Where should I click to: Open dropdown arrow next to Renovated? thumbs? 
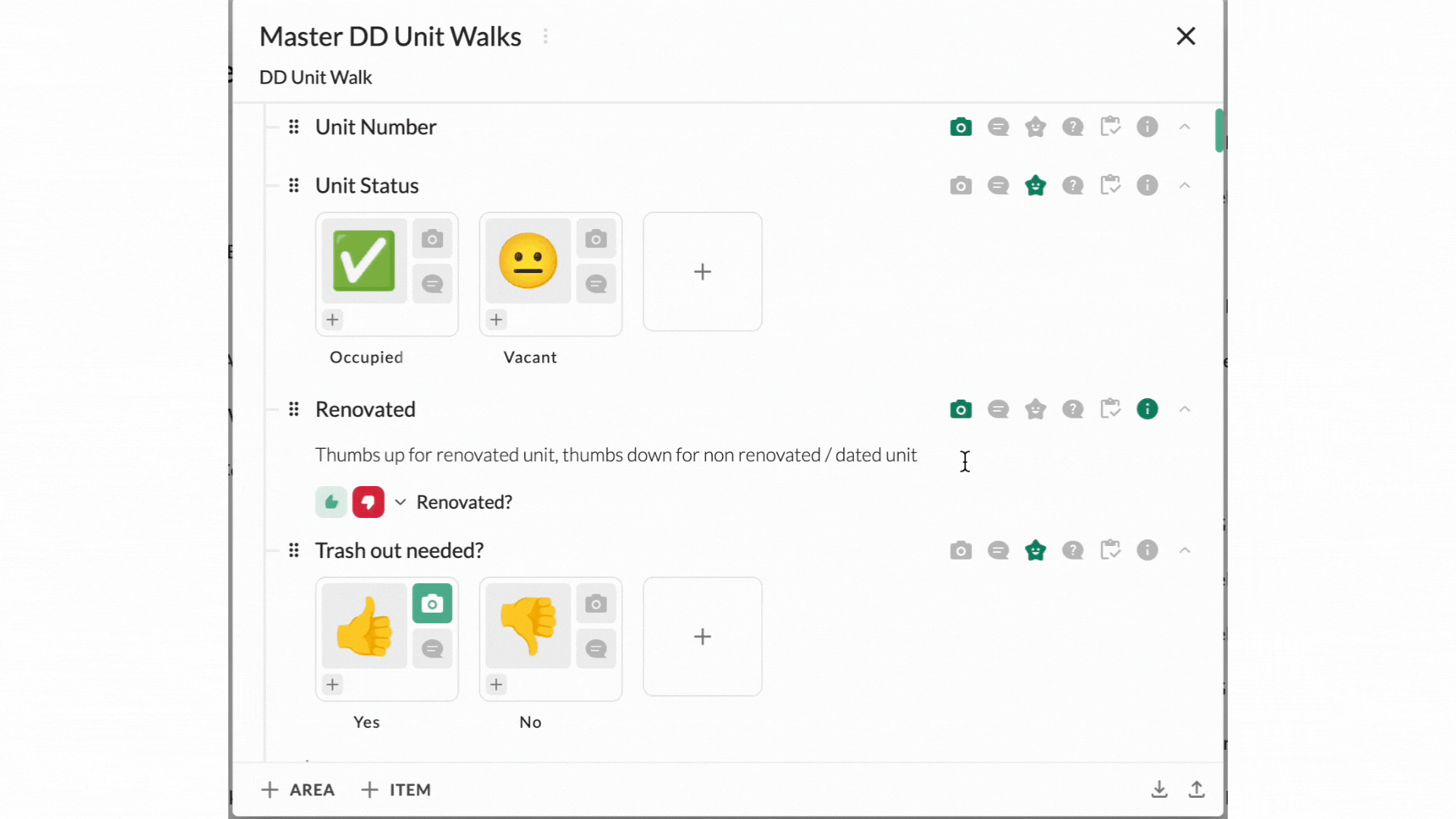(400, 502)
